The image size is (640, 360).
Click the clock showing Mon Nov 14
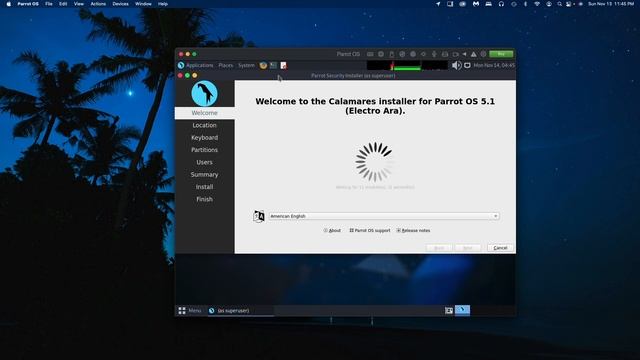(494, 65)
